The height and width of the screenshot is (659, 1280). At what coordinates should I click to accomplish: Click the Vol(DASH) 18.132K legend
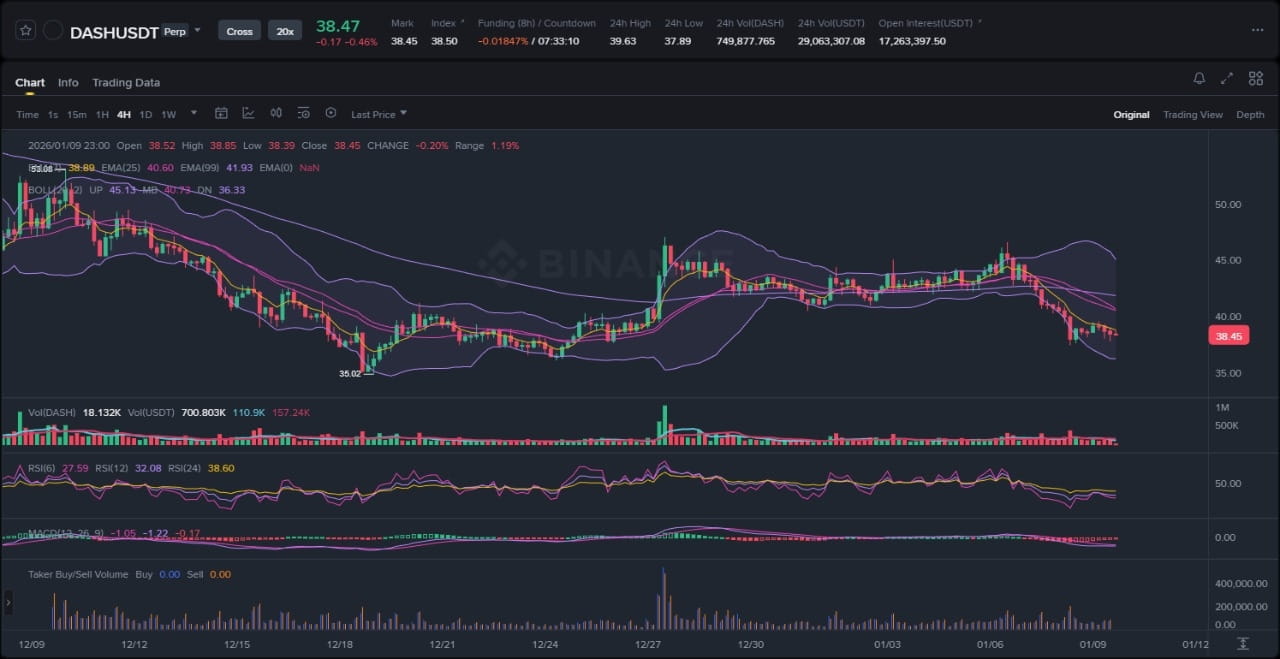tap(75, 412)
